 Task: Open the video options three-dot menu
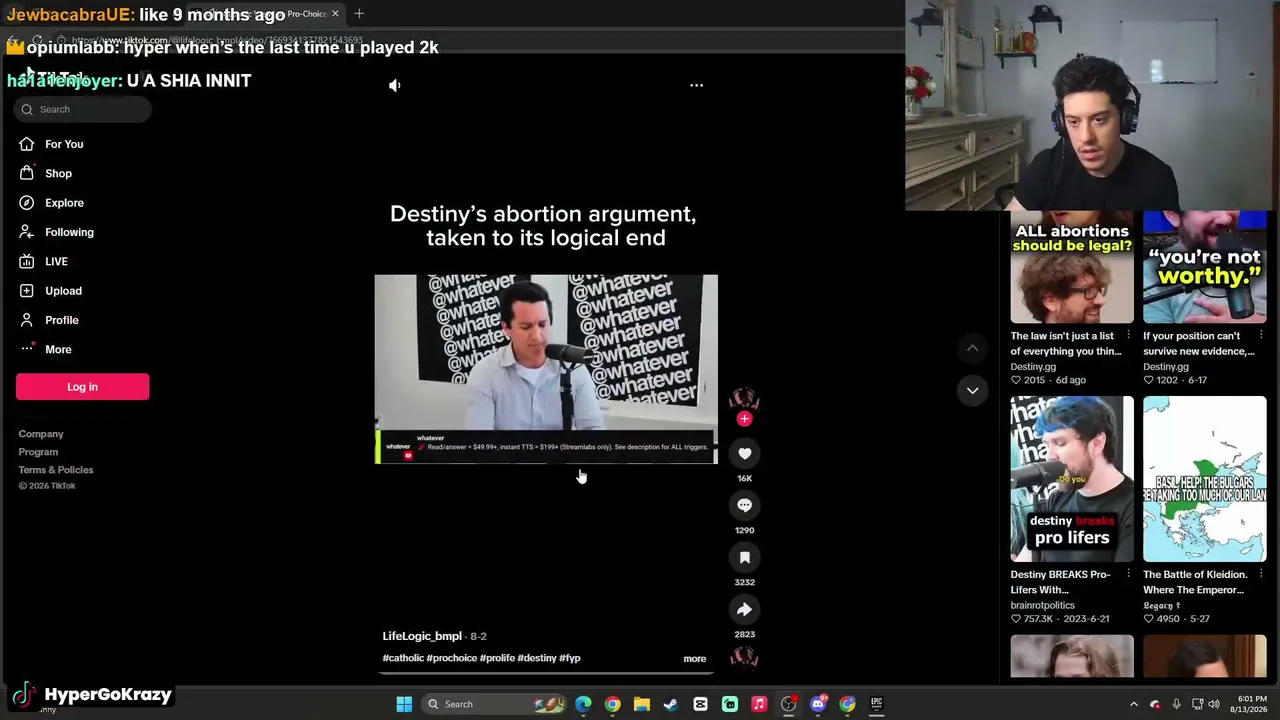696,86
